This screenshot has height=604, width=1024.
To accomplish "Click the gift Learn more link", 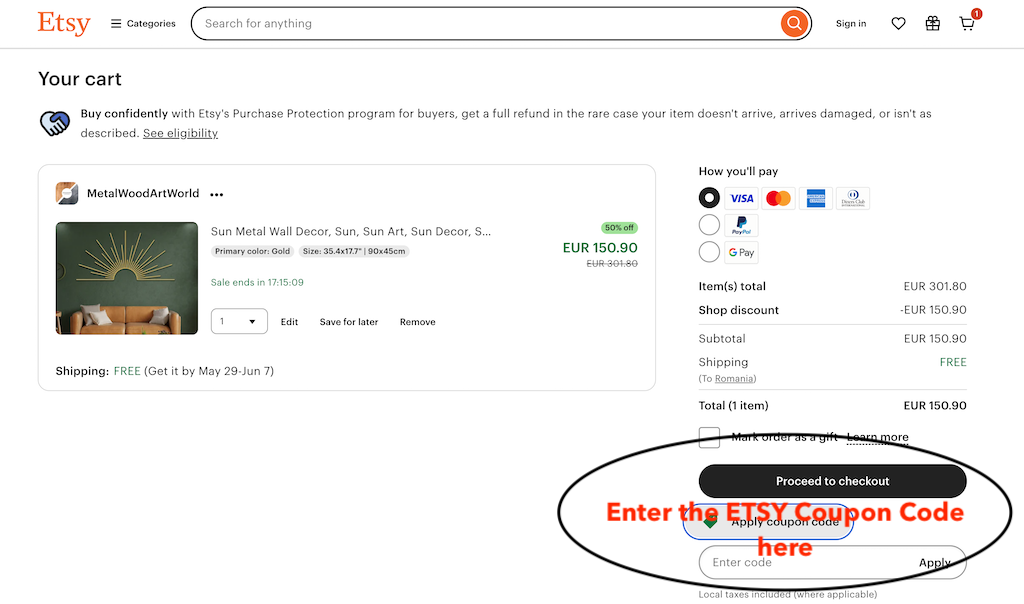I will click(878, 437).
